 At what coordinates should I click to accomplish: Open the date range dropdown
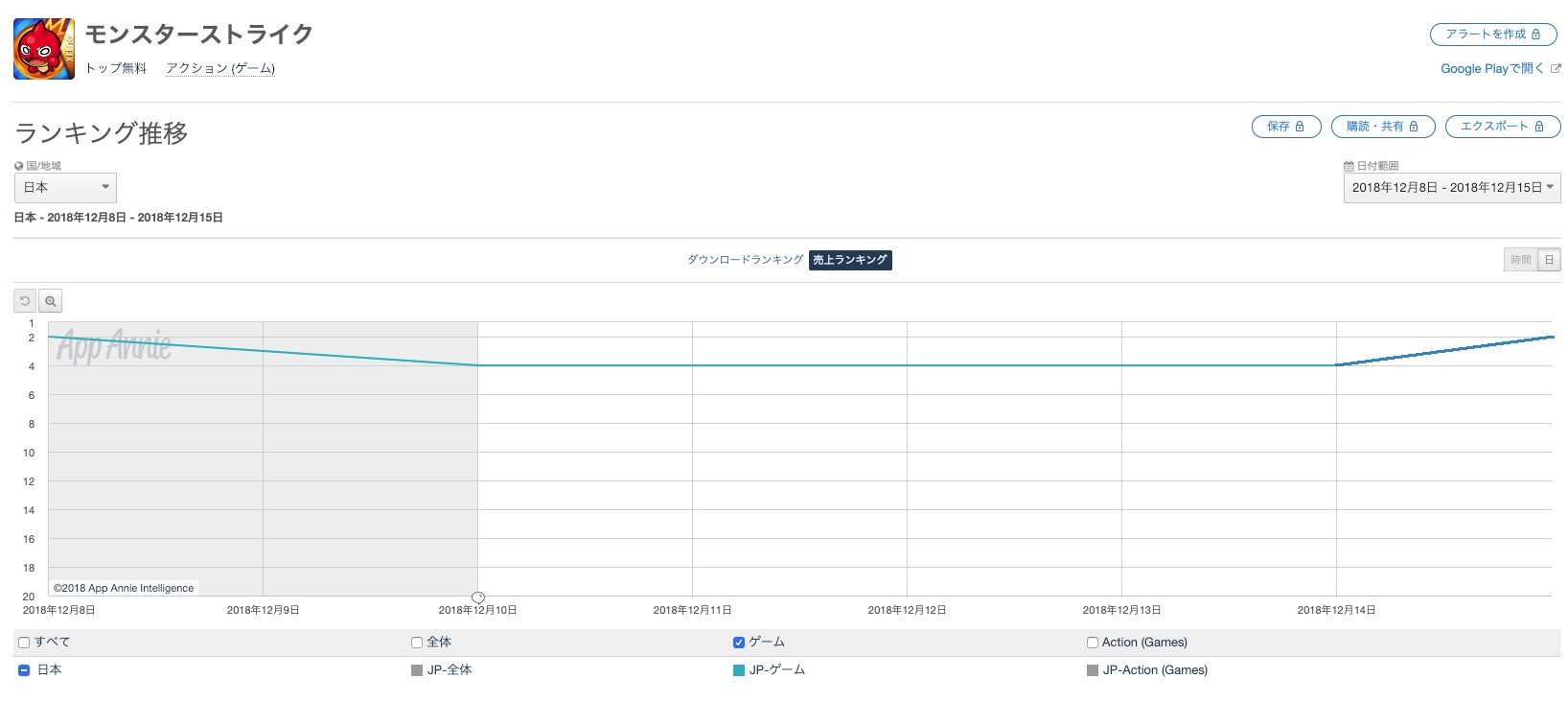pyautogui.click(x=1452, y=187)
